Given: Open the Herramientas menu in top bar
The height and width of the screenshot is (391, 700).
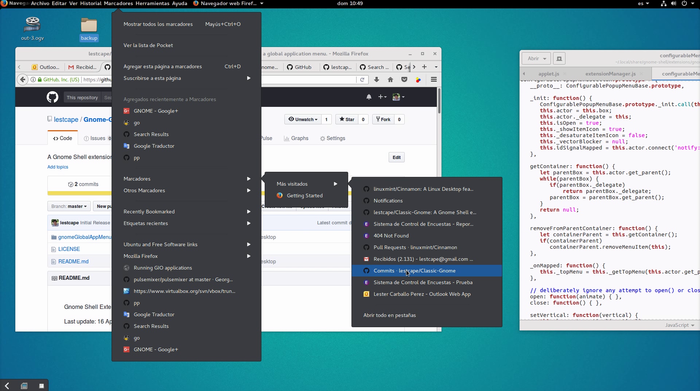Looking at the screenshot, I should tap(152, 3).
